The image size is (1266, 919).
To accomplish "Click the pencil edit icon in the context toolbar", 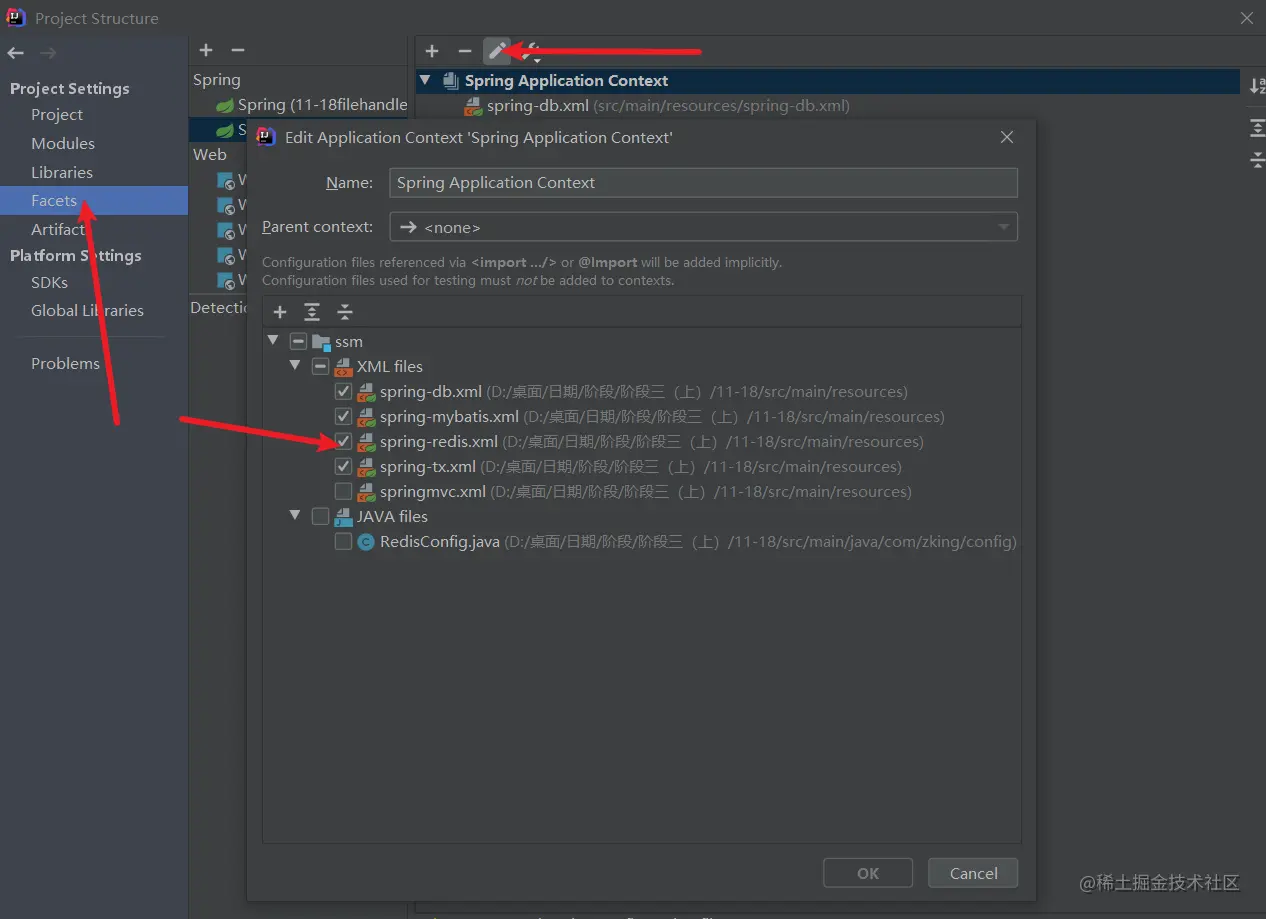I will pos(497,51).
